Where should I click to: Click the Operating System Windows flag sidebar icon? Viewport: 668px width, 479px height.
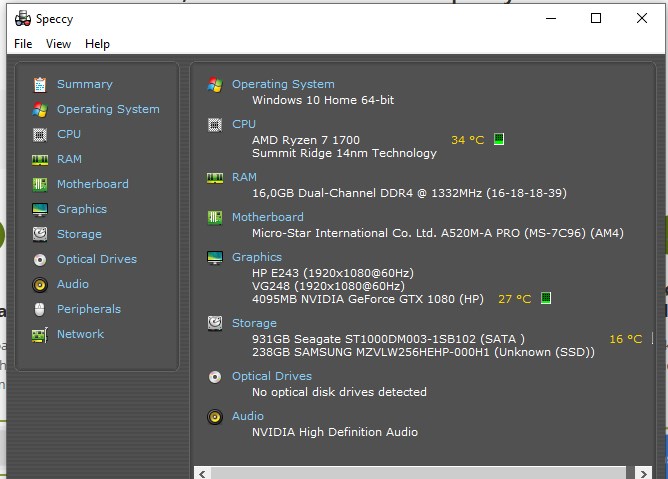[x=40, y=110]
